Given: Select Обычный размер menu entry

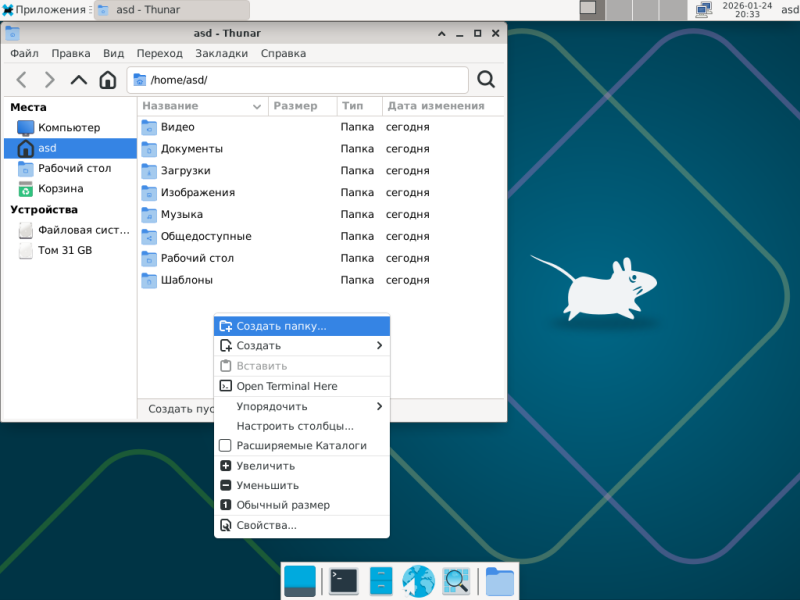Looking at the screenshot, I should 302,505.
